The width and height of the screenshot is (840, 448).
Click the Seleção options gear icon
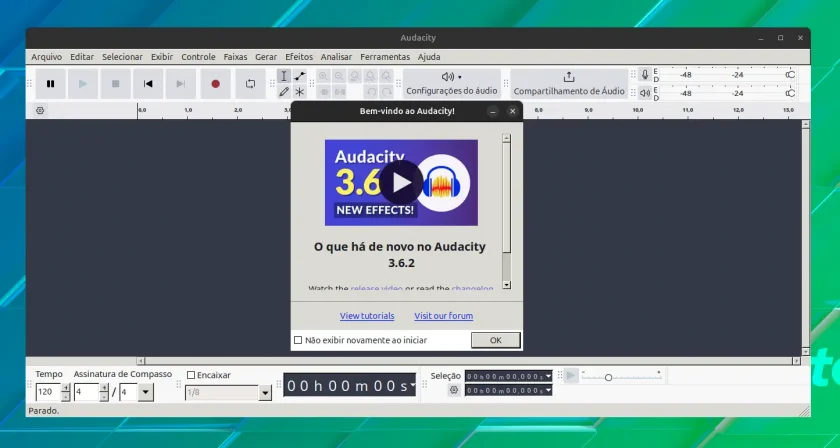click(454, 390)
